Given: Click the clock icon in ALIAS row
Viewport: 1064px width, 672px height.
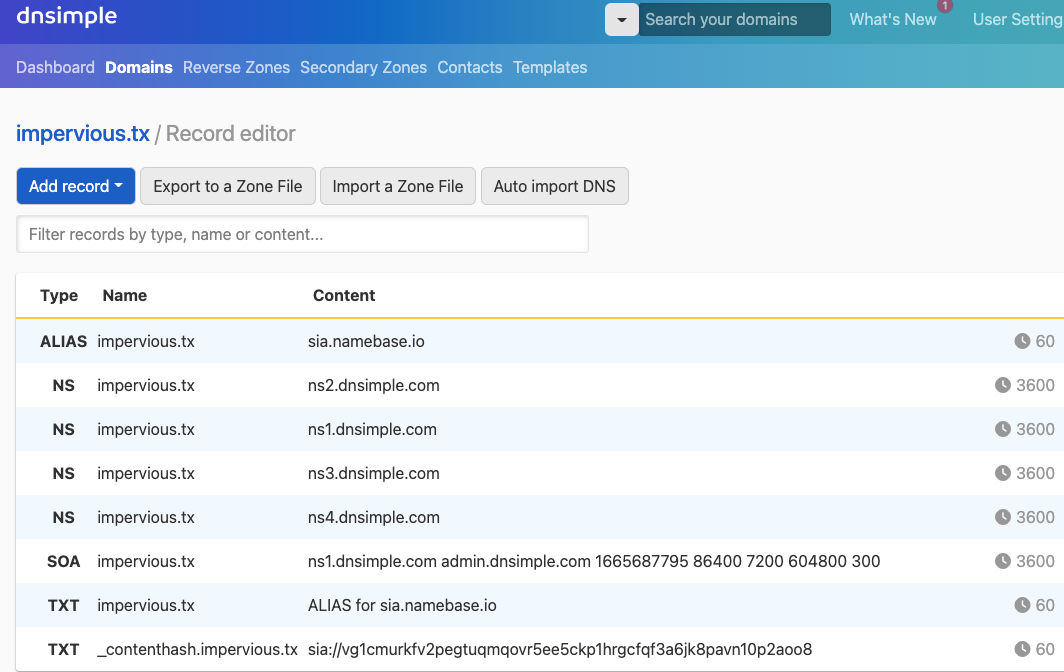Looking at the screenshot, I should pyautogui.click(x=1022, y=341).
